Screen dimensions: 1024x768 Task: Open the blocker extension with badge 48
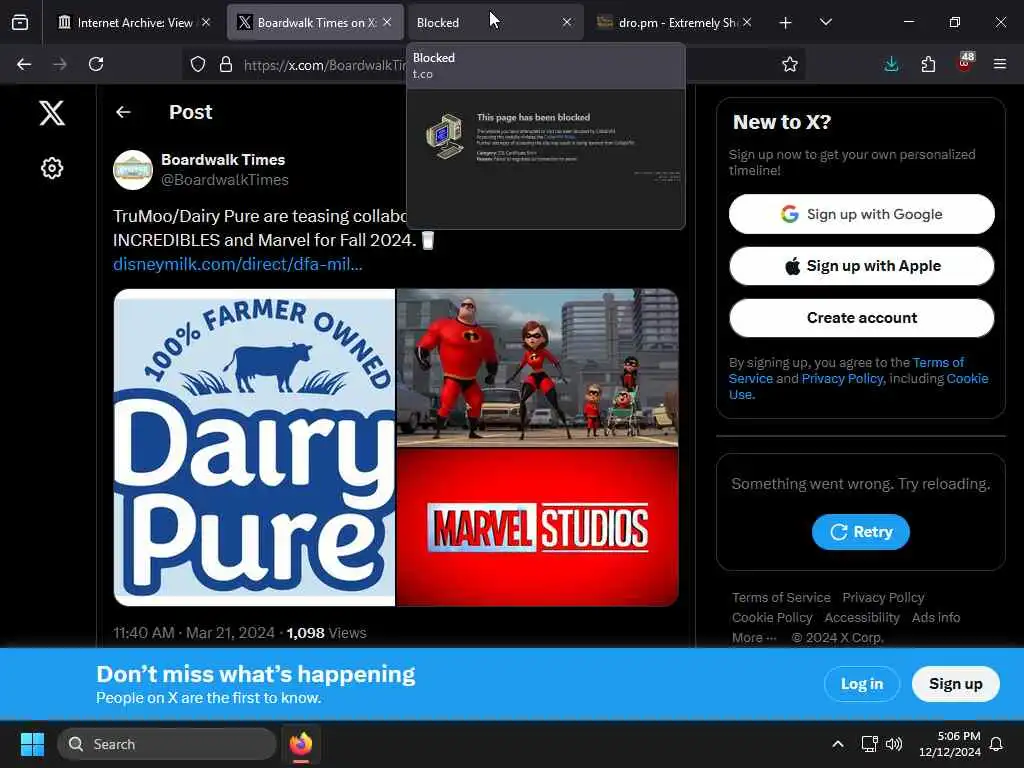965,63
